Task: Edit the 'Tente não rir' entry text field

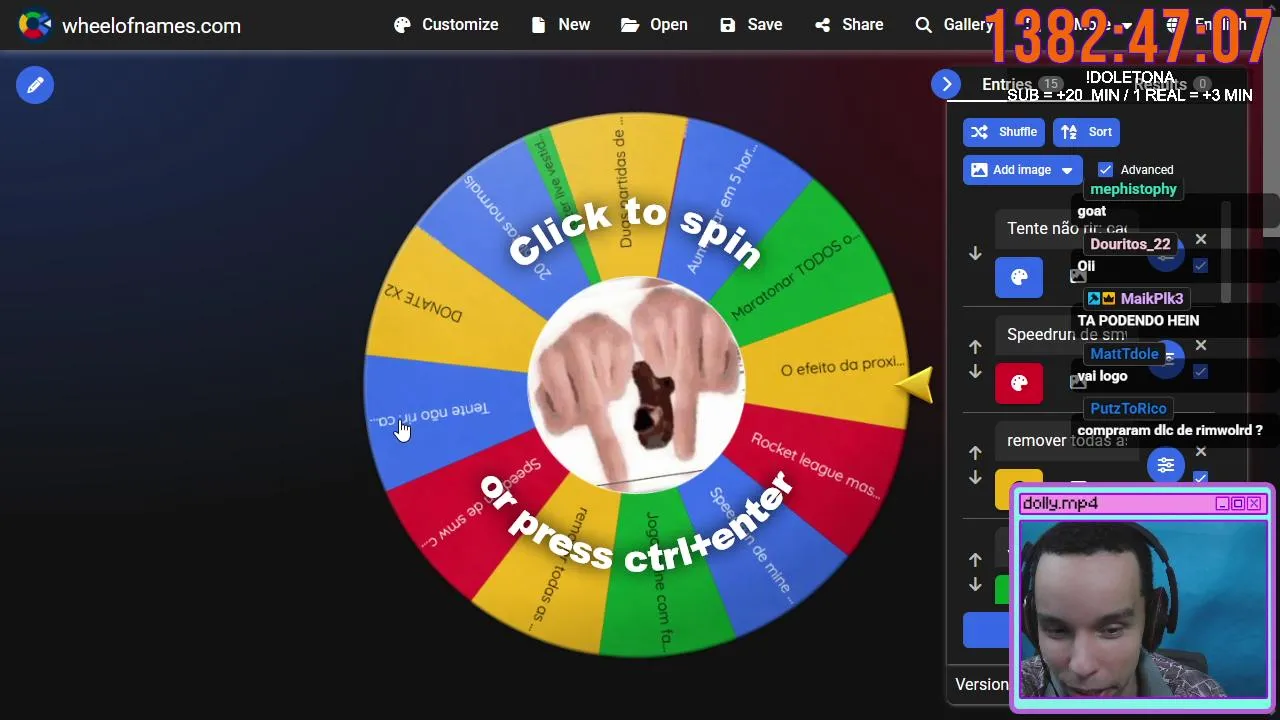Action: (1066, 229)
